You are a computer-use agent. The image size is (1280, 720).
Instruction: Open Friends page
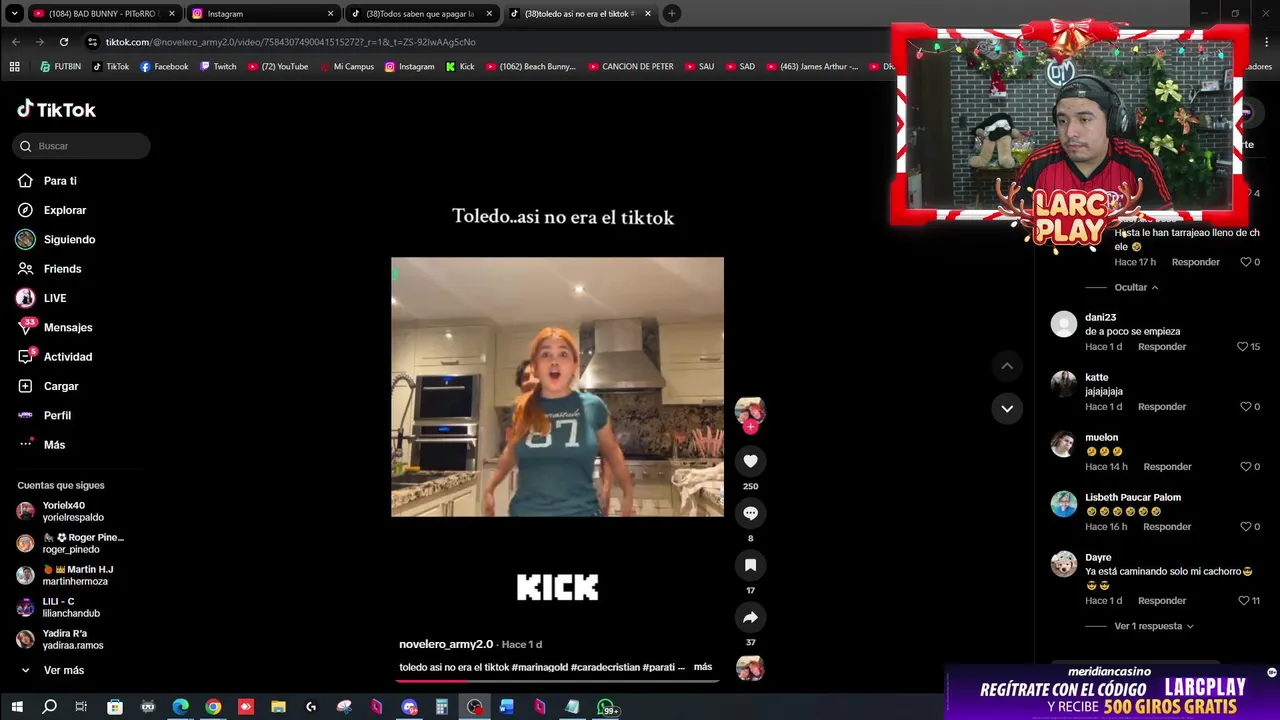tap(49, 269)
